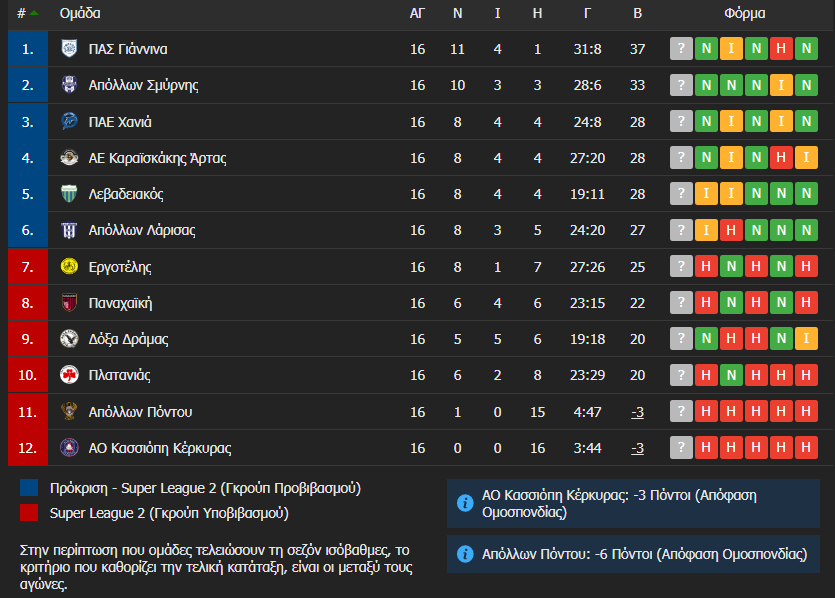This screenshot has width=835, height=598.
Task: Click the ΠΑΣ Γιάννινα team crest icon
Action: tap(69, 49)
